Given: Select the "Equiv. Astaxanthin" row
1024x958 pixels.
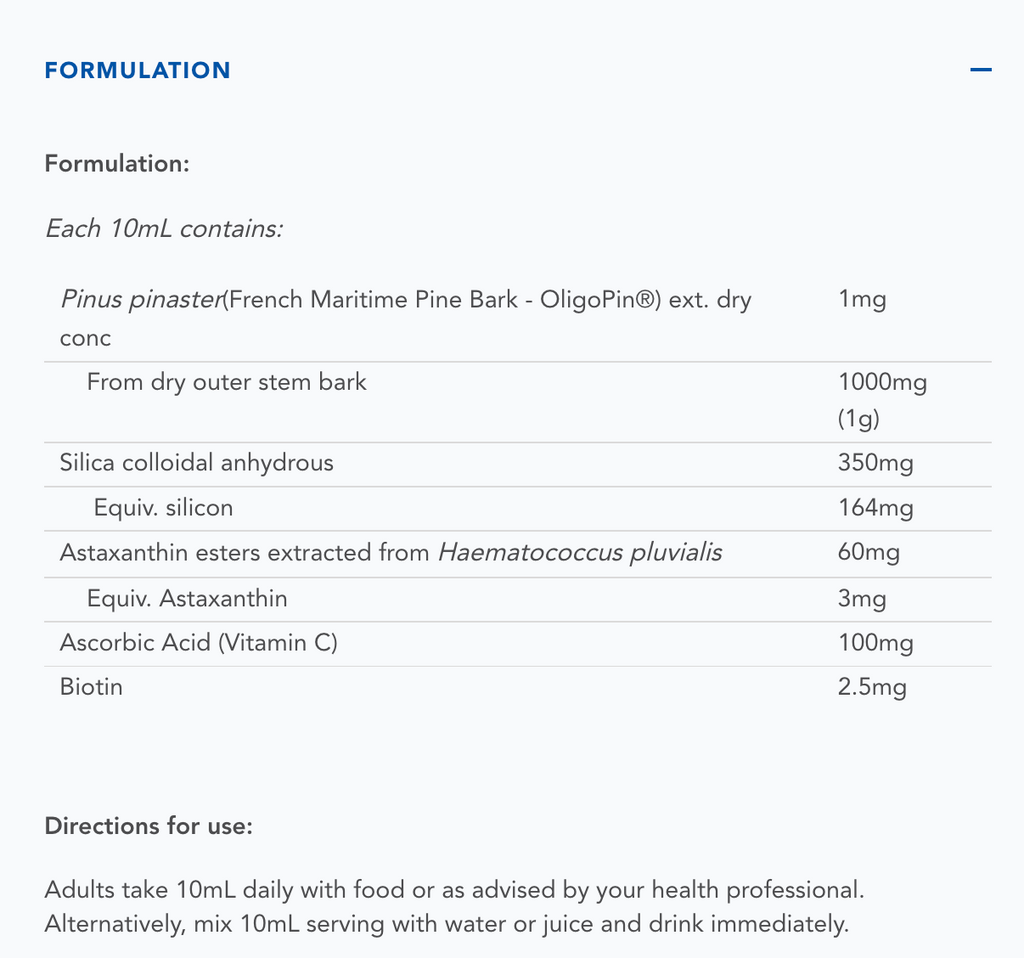Looking at the screenshot, I should coord(187,599).
